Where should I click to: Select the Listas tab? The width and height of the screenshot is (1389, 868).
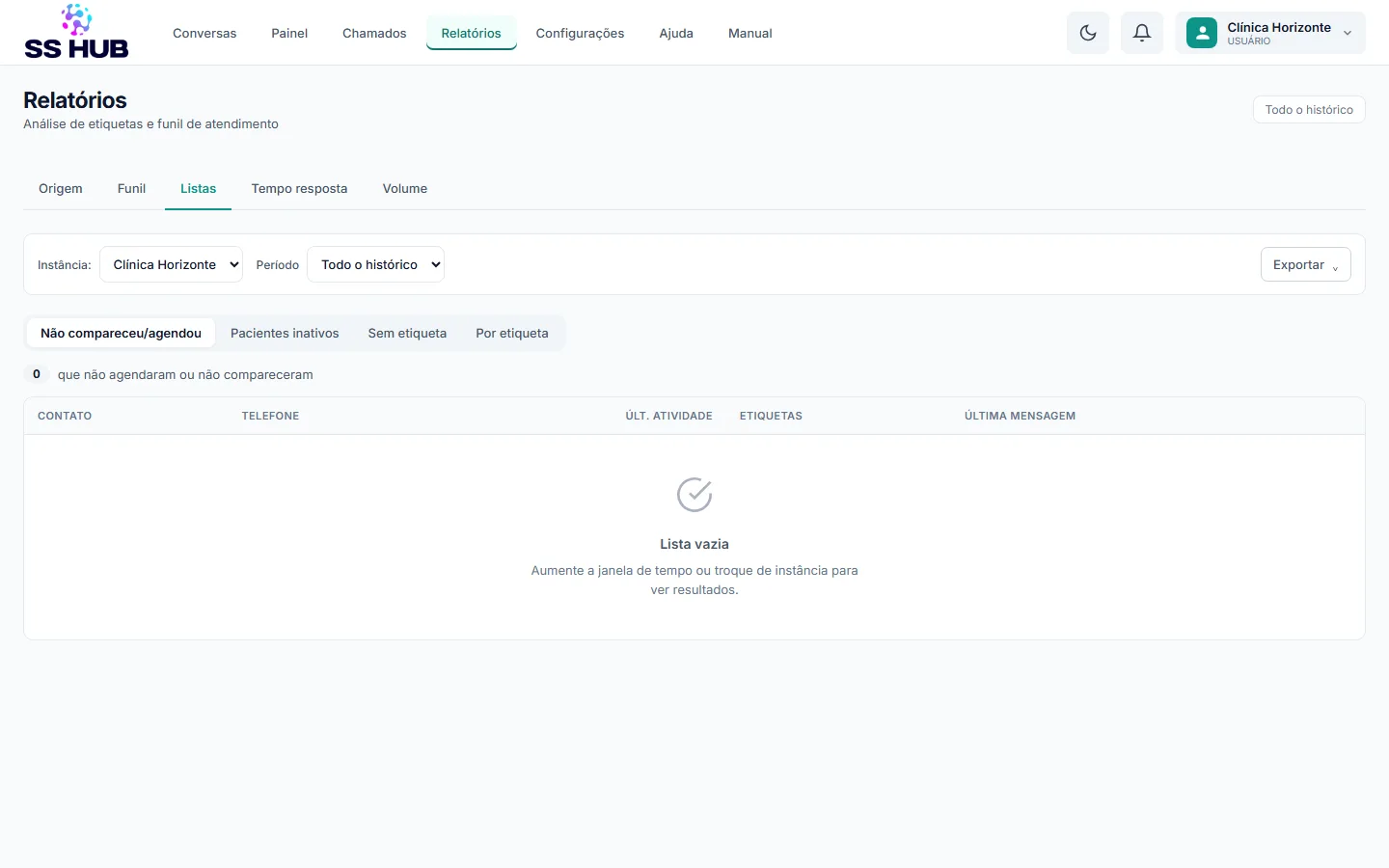pyautogui.click(x=198, y=189)
